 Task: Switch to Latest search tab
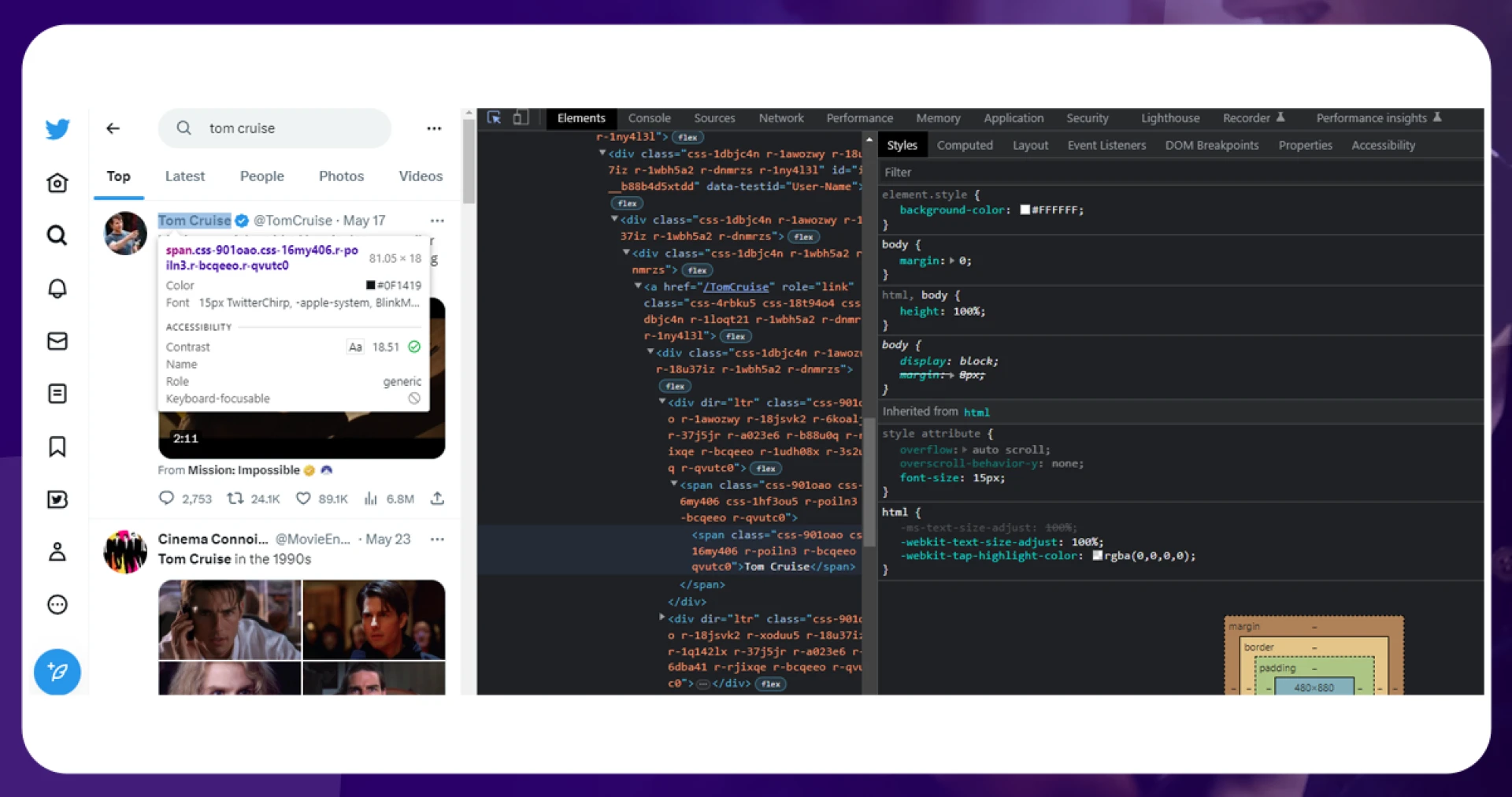(185, 176)
